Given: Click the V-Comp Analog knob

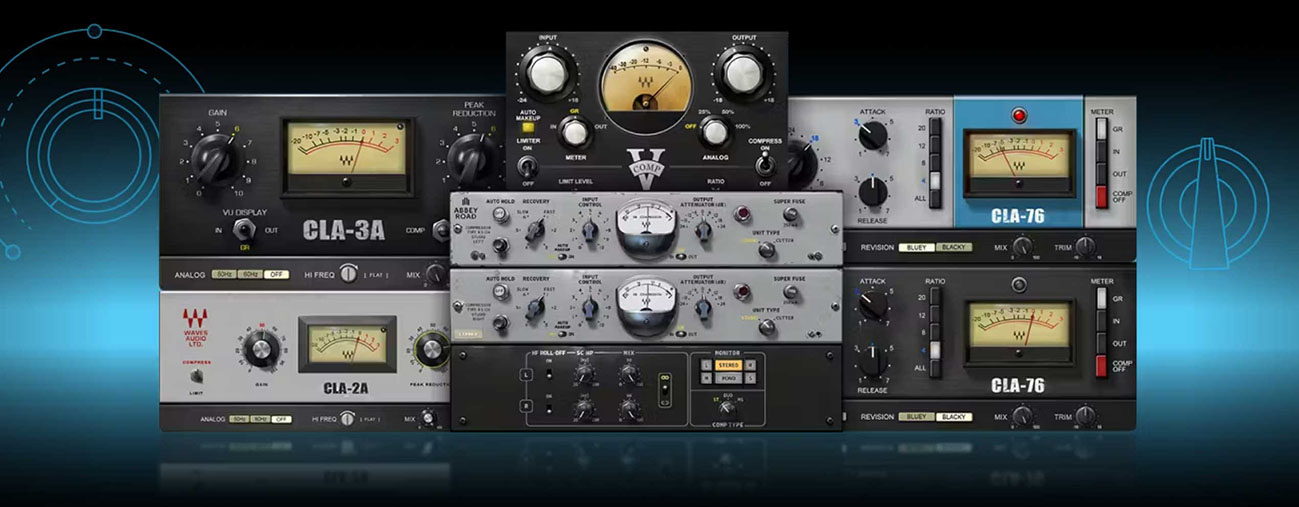Looking at the screenshot, I should (x=713, y=131).
